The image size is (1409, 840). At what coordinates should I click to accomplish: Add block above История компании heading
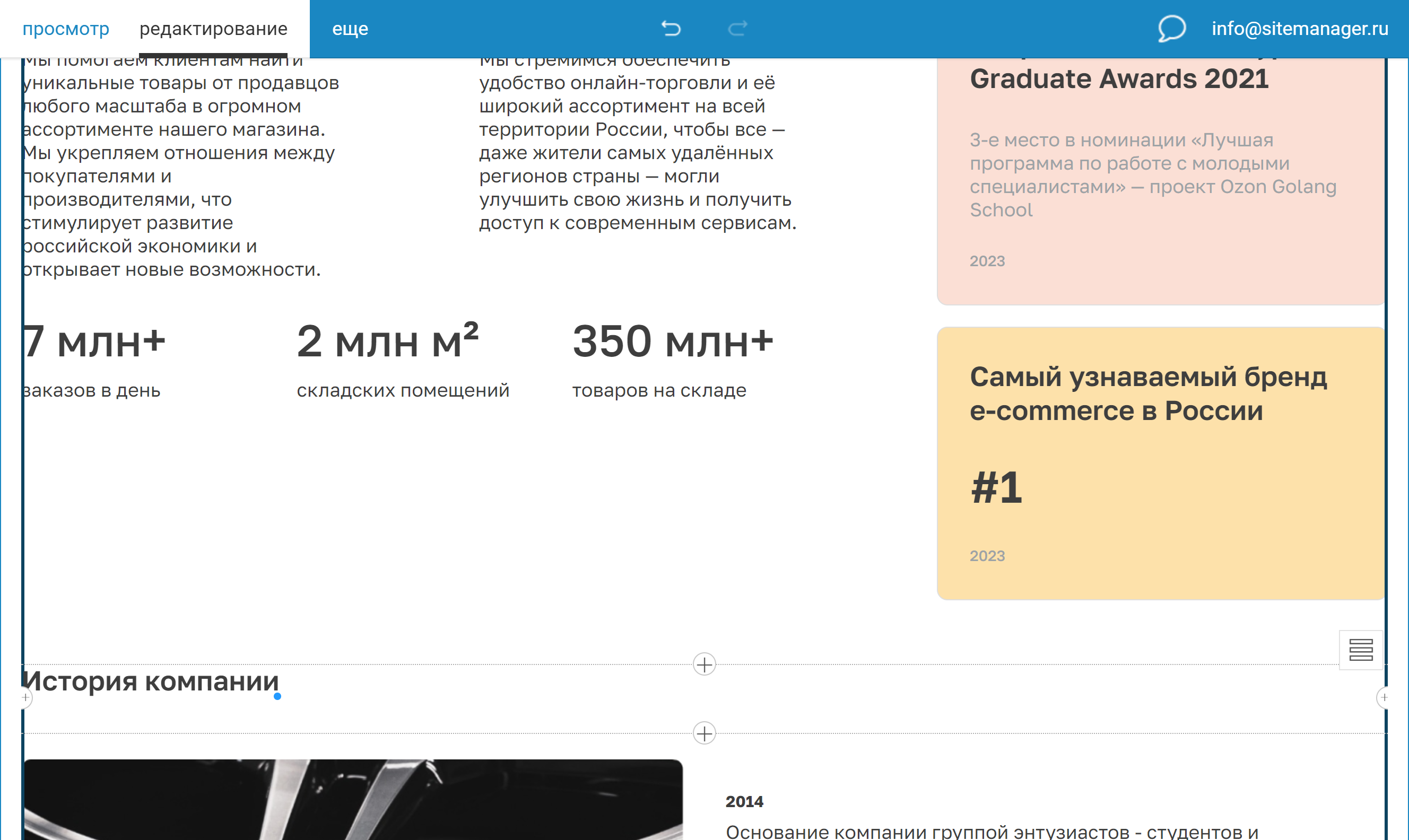(704, 664)
